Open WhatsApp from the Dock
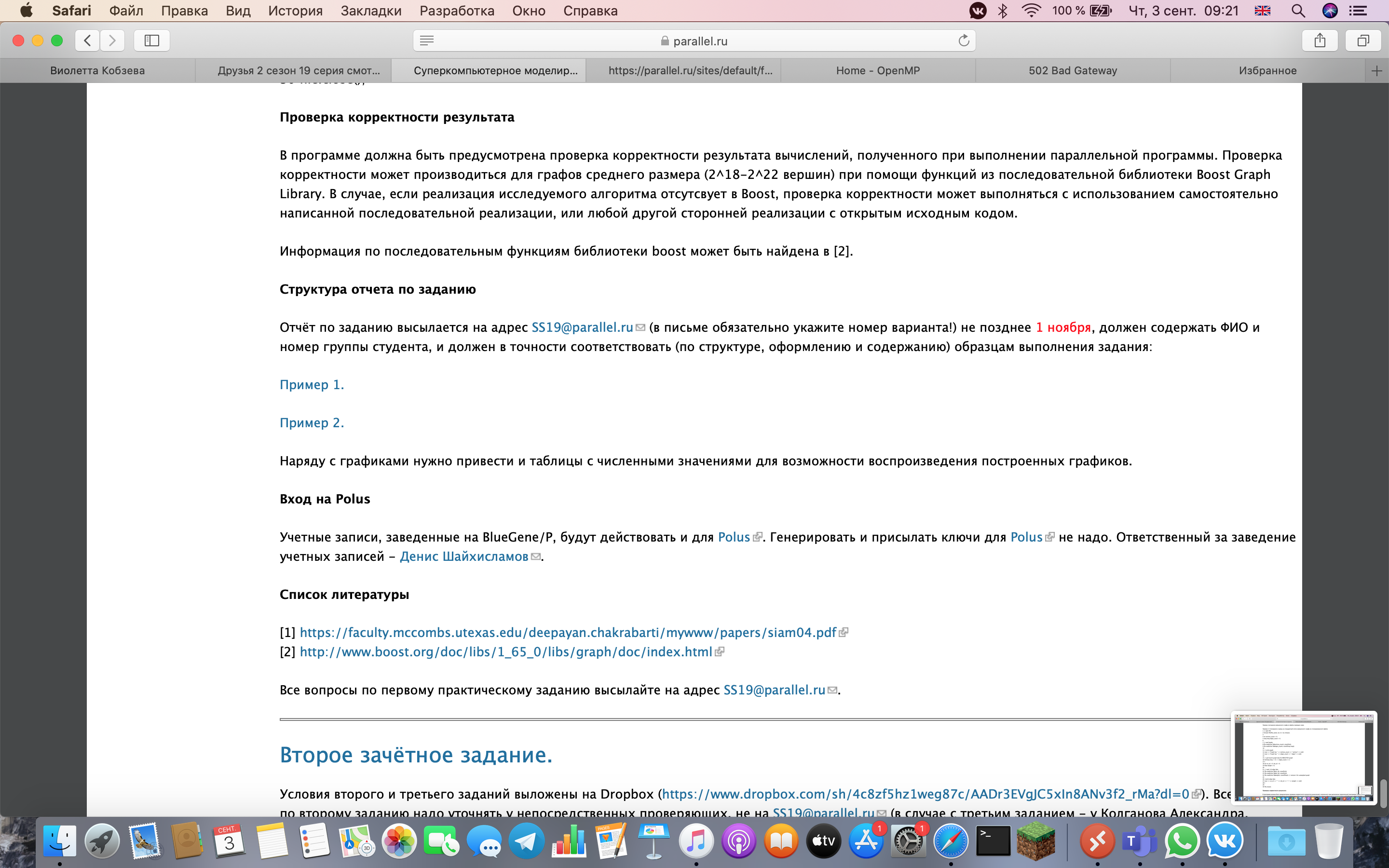 [x=1183, y=841]
